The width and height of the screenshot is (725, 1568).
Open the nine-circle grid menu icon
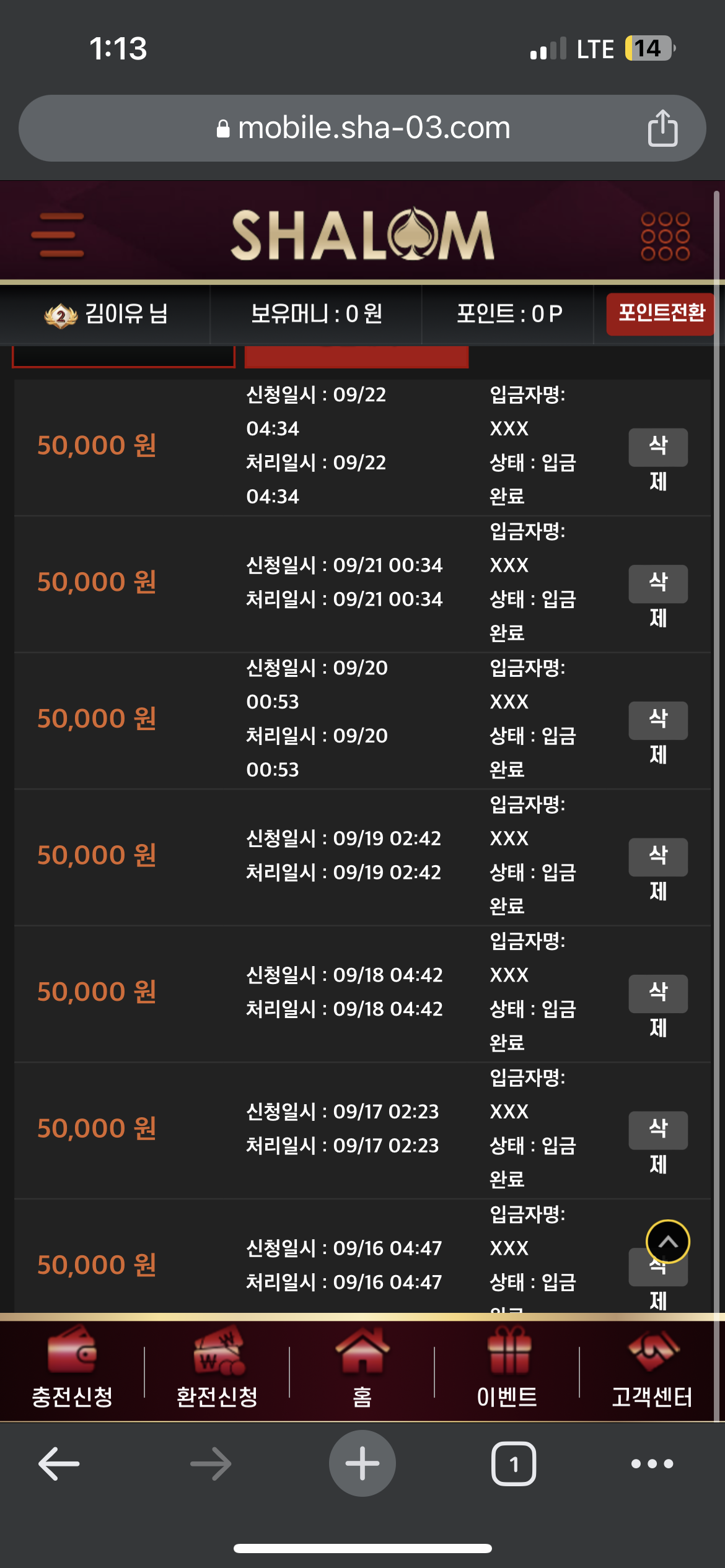click(665, 236)
